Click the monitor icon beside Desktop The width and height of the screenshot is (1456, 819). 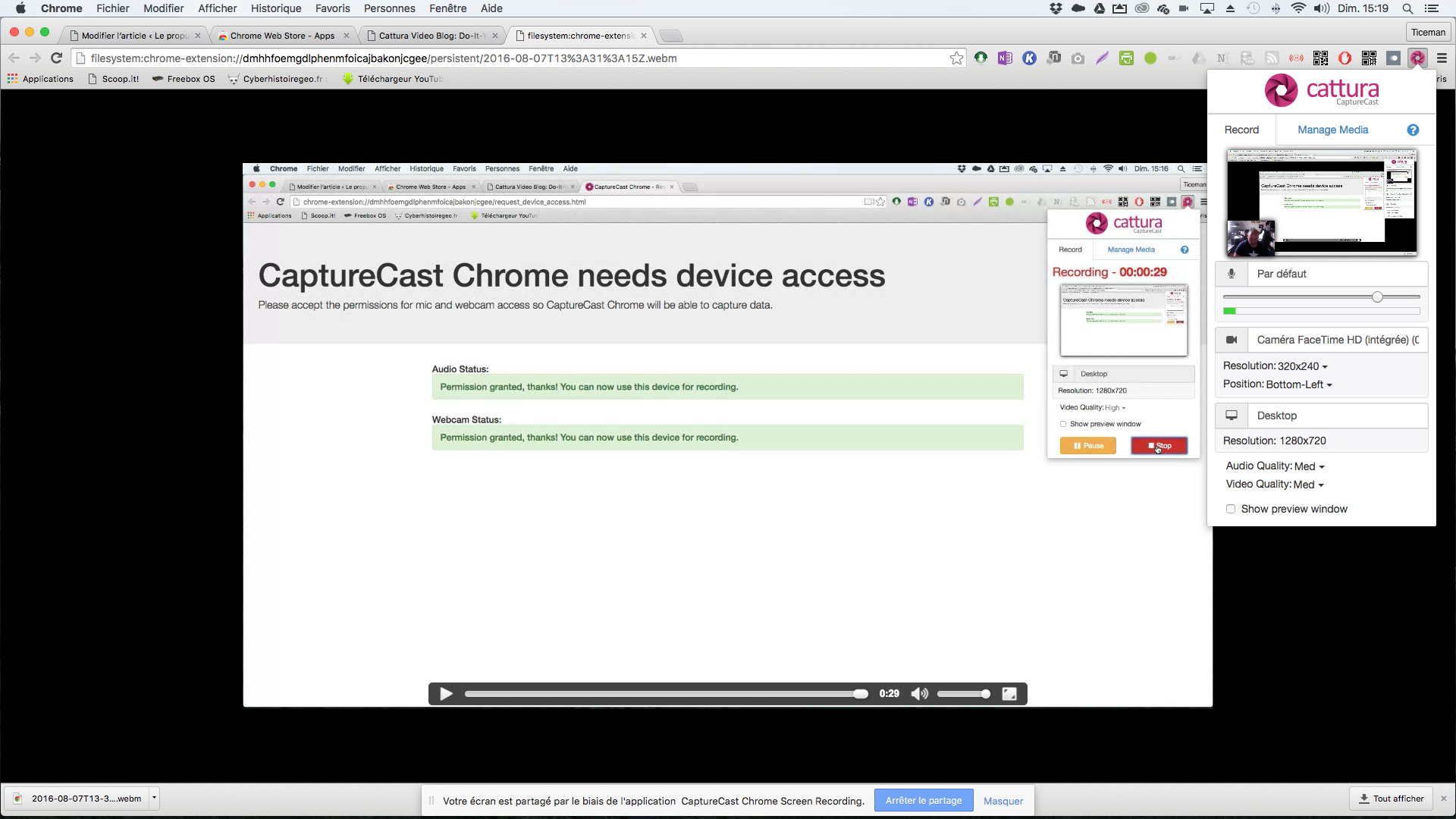coord(1232,416)
